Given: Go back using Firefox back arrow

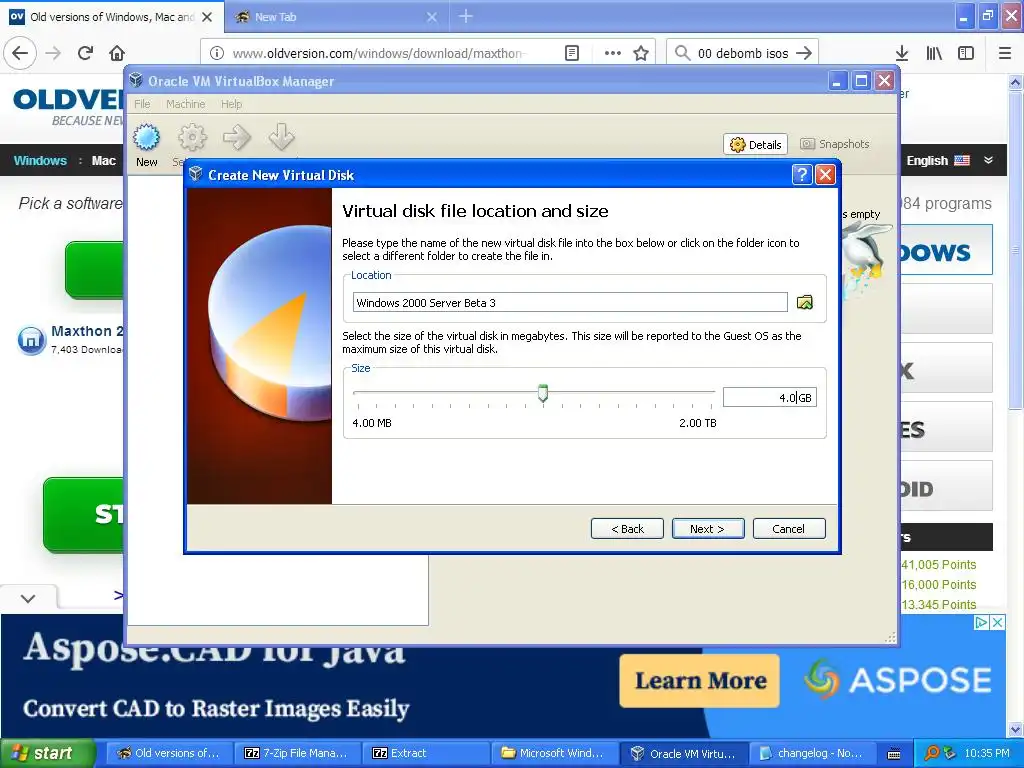Looking at the screenshot, I should [x=20, y=53].
